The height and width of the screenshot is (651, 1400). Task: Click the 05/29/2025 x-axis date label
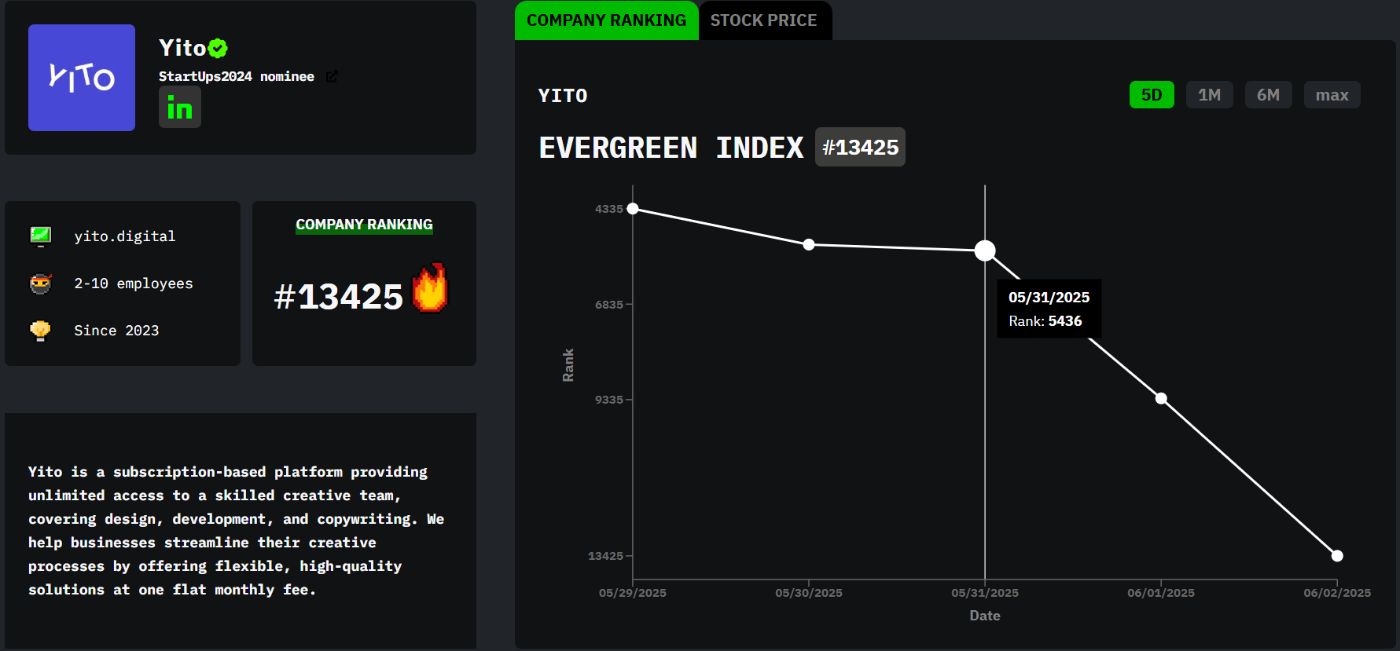[x=633, y=593]
